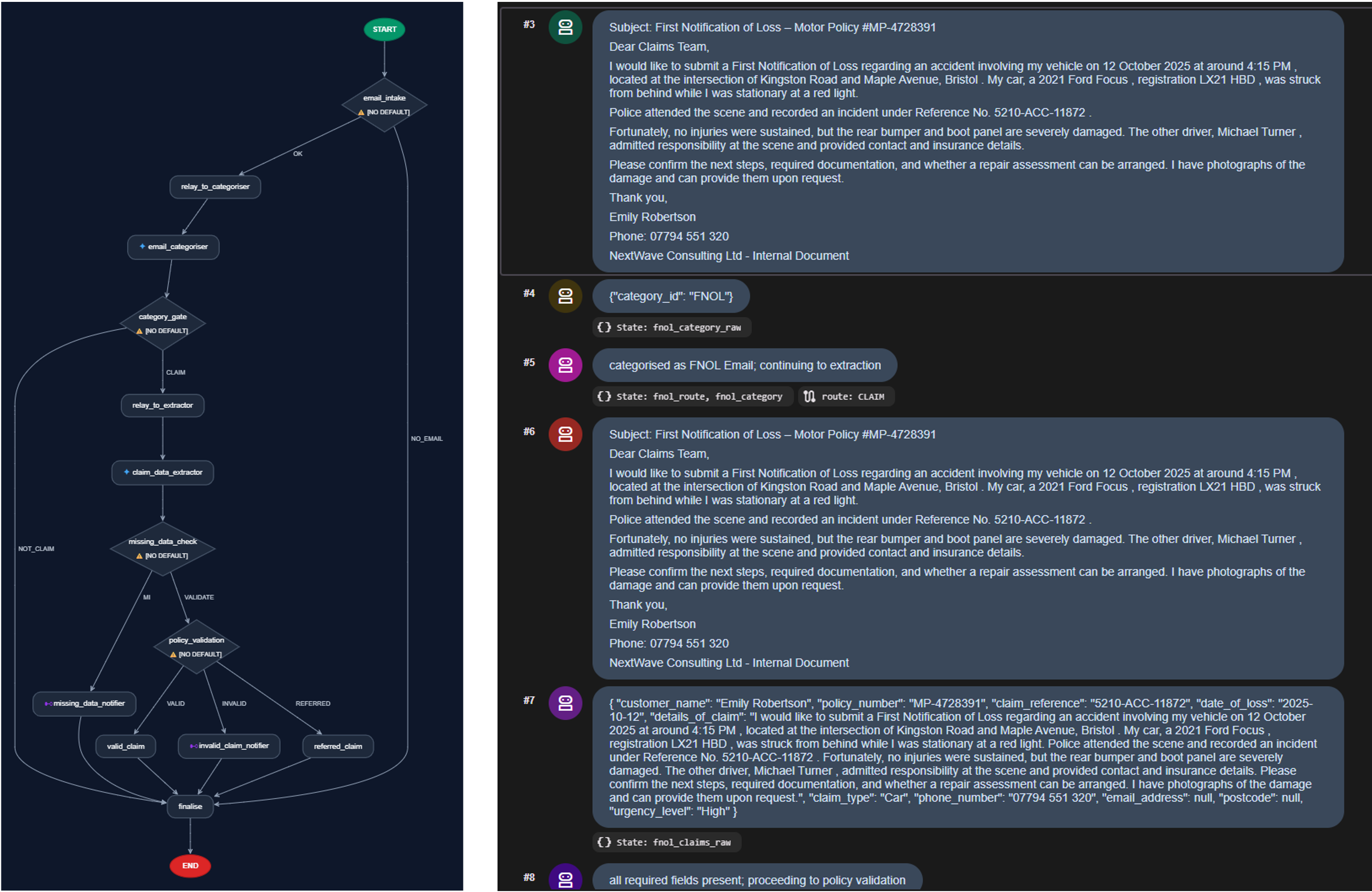The width and height of the screenshot is (1372, 892).
Task: Select the START node in the graph
Action: tap(384, 30)
